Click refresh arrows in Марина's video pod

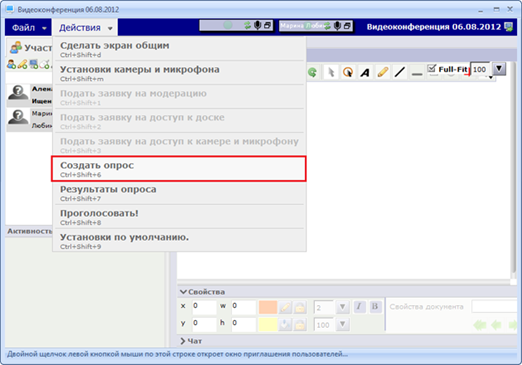tap(327, 26)
